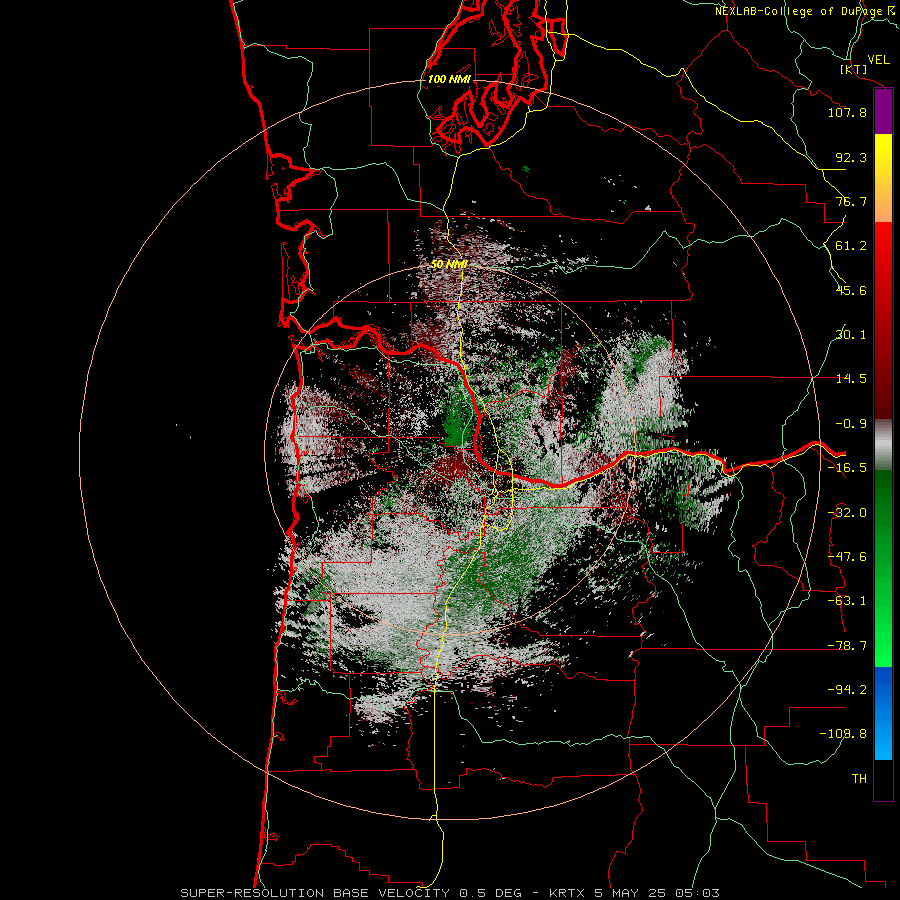This screenshot has height=900, width=900.
Task: Click the purple segment of the color bar
Action: [x=883, y=112]
